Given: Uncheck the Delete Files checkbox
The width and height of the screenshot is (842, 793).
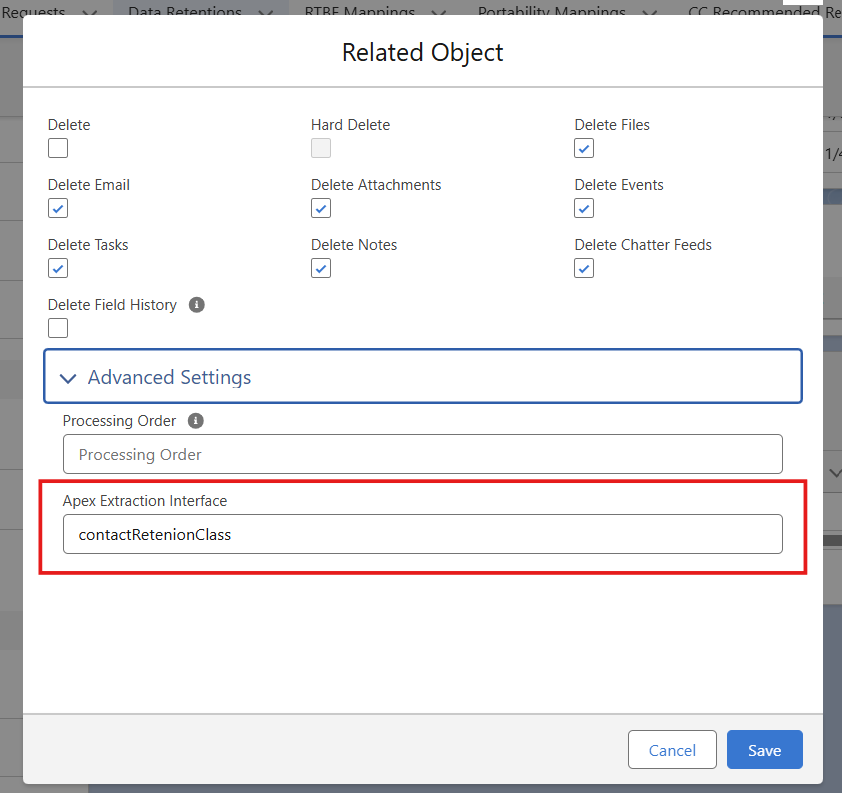Looking at the screenshot, I should pos(584,148).
